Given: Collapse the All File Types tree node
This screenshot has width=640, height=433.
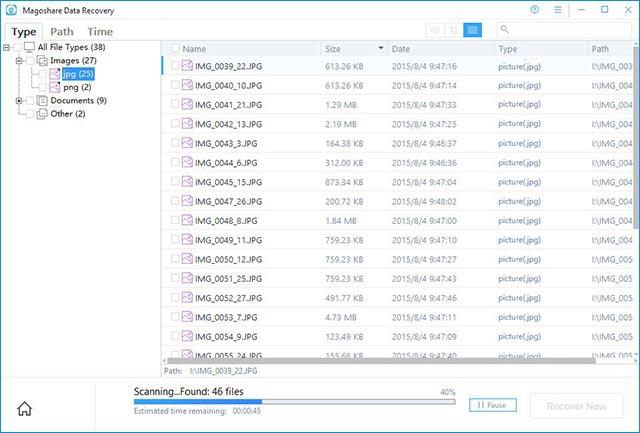Looking at the screenshot, I should (x=6, y=48).
